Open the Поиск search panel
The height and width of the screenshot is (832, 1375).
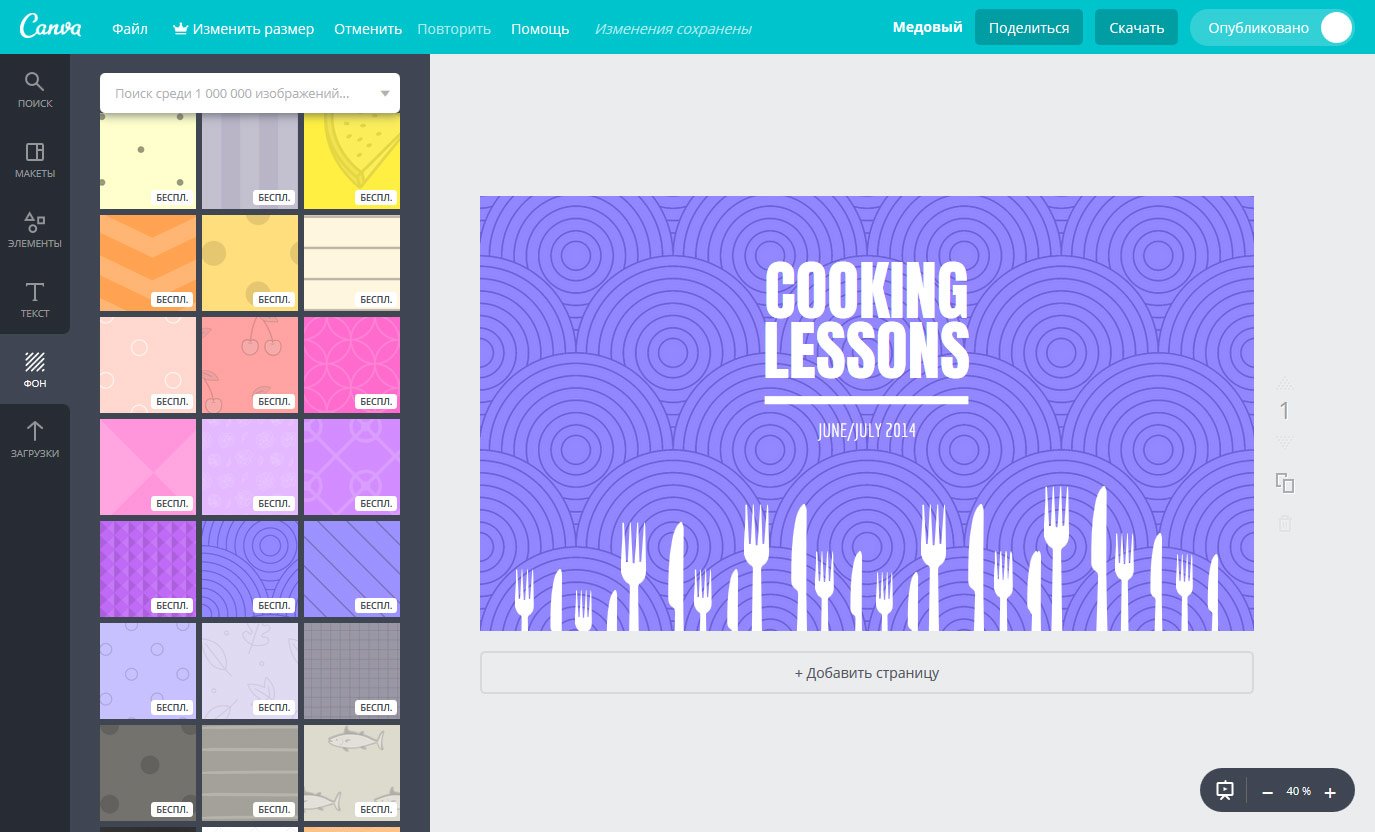coord(35,89)
